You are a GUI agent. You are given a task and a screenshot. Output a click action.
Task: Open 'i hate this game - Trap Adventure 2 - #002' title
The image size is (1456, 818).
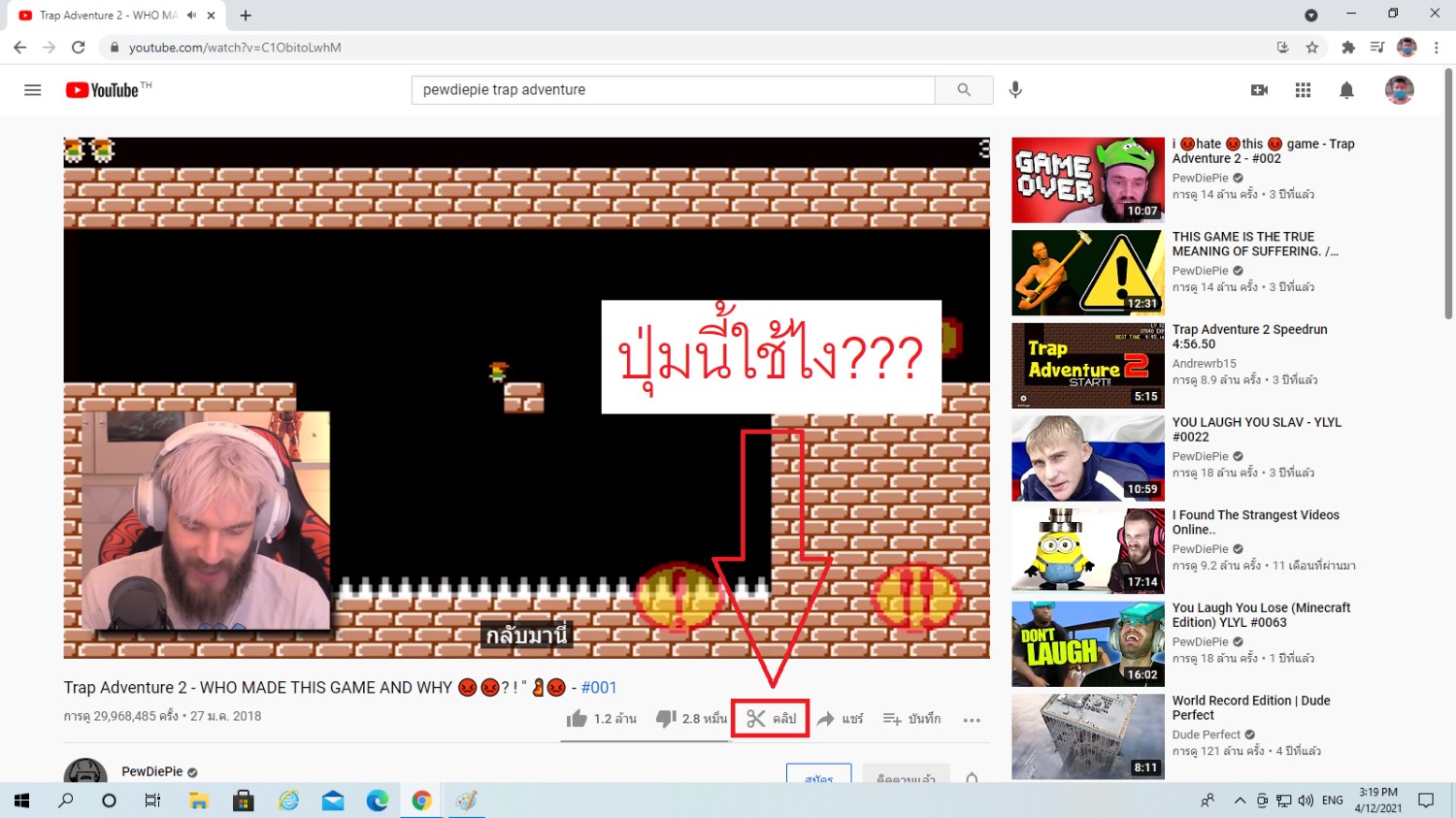1264,151
